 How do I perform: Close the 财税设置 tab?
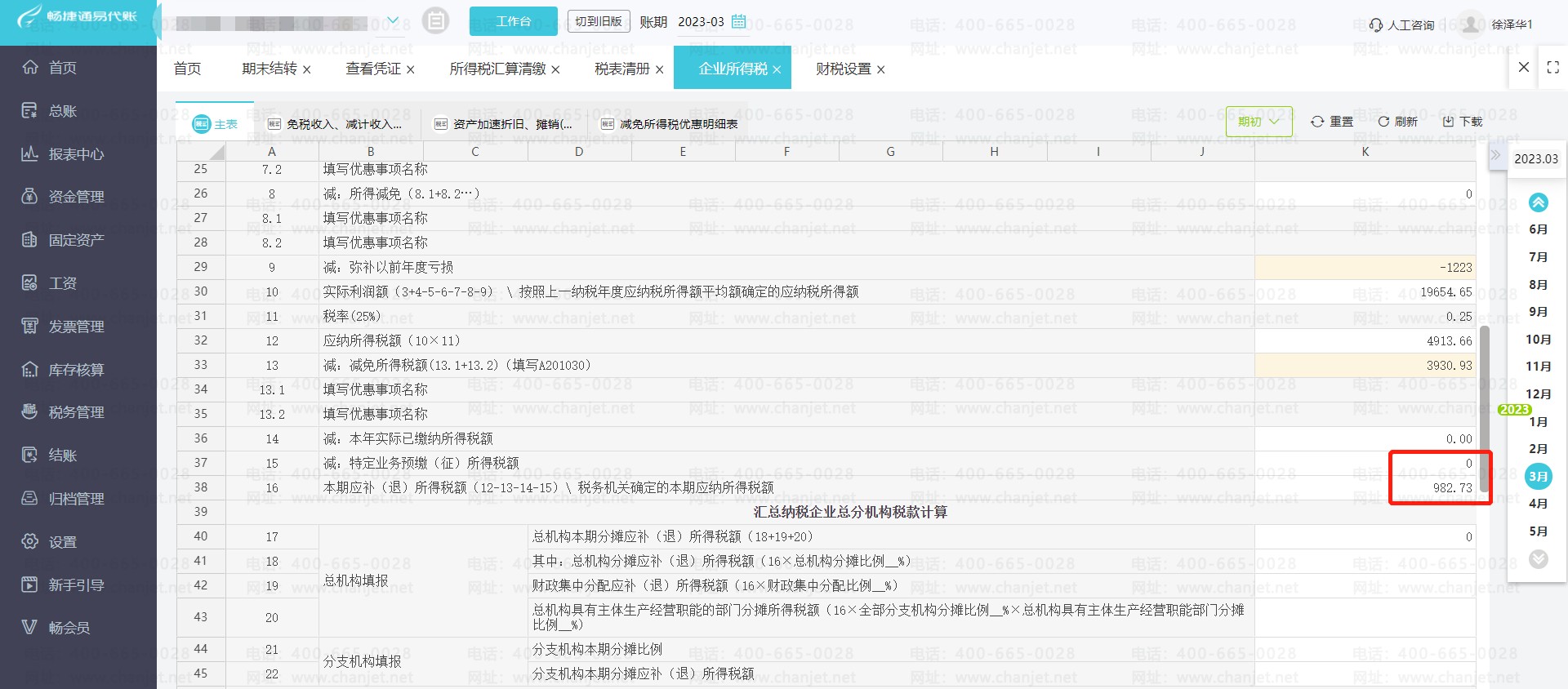[x=881, y=69]
